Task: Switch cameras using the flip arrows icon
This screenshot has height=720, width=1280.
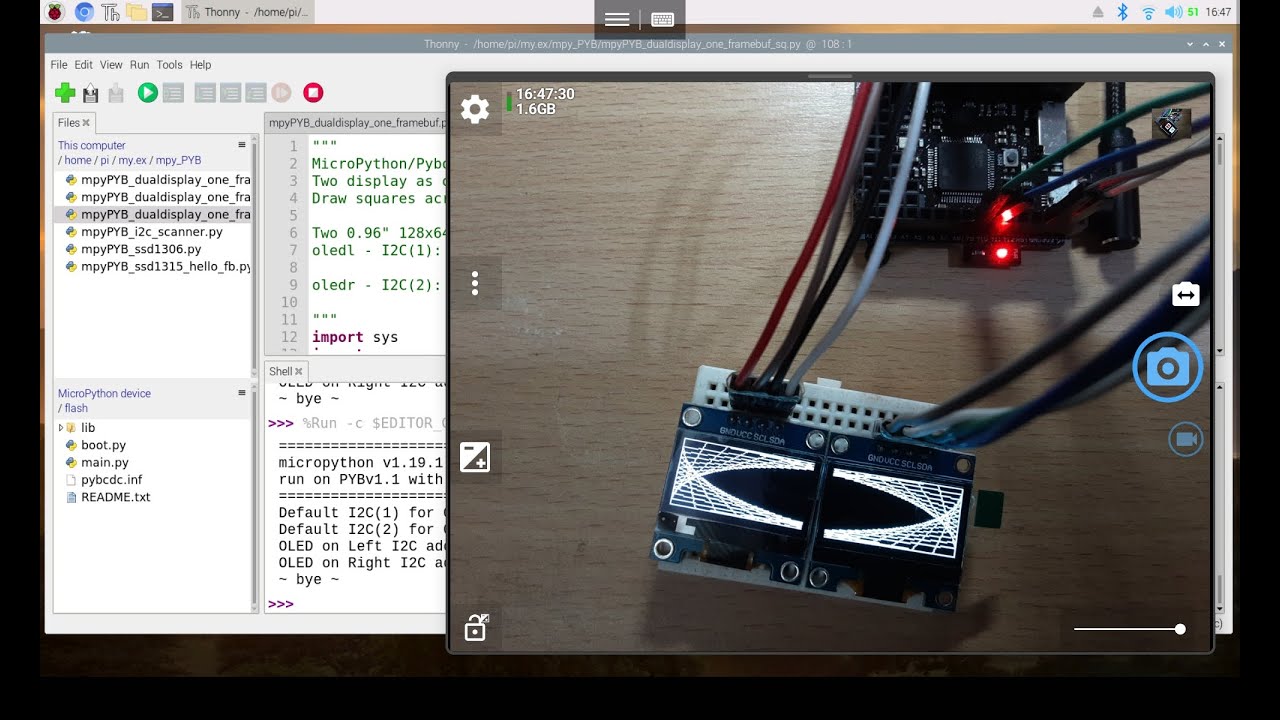Action: point(1185,294)
